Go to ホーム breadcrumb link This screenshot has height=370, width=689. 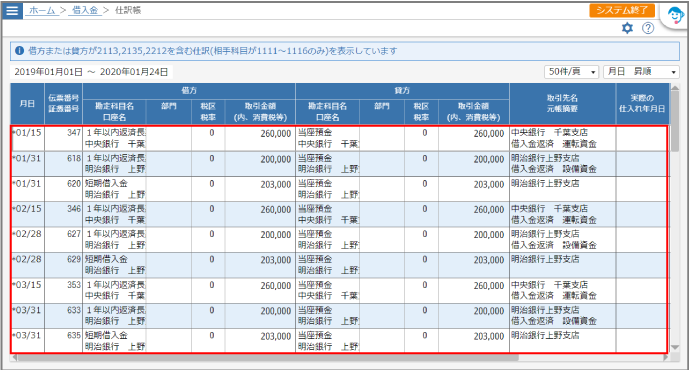pos(42,10)
